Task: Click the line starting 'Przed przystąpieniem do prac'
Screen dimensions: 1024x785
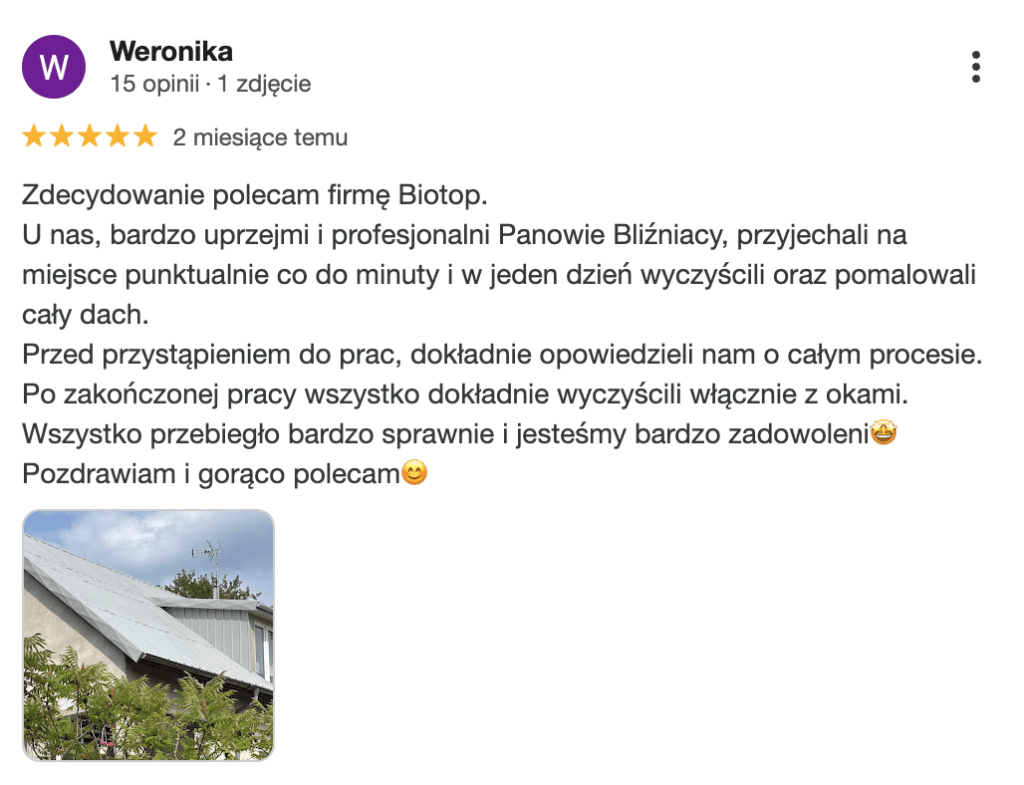Action: [502, 355]
